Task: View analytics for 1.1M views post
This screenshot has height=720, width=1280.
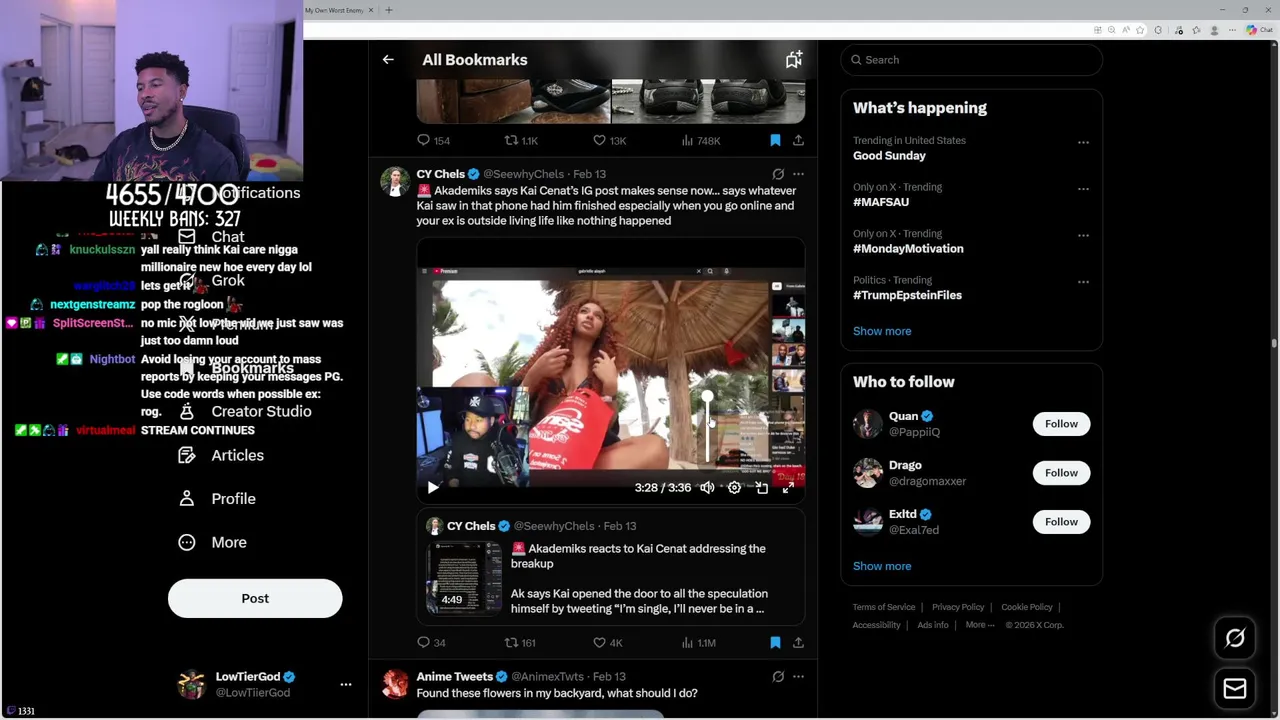Action: tap(698, 643)
